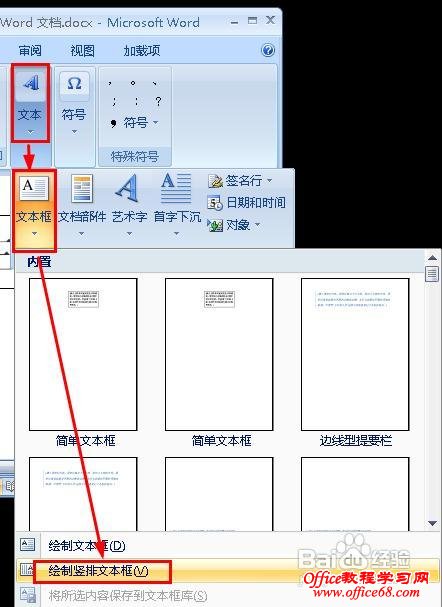
Task: Open the Word help question mark icon
Action: (268, 50)
